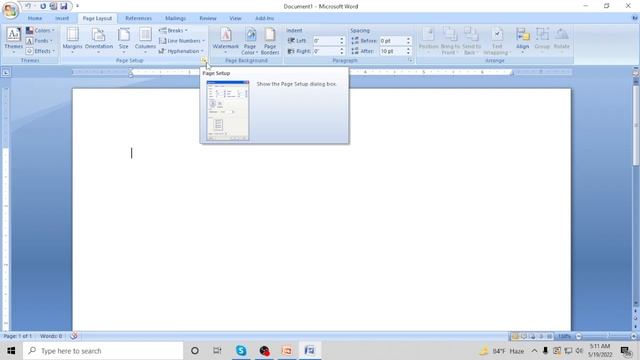This screenshot has width=640, height=360.
Task: Expand the Hyphenation dropdown
Action: pyautogui.click(x=181, y=51)
